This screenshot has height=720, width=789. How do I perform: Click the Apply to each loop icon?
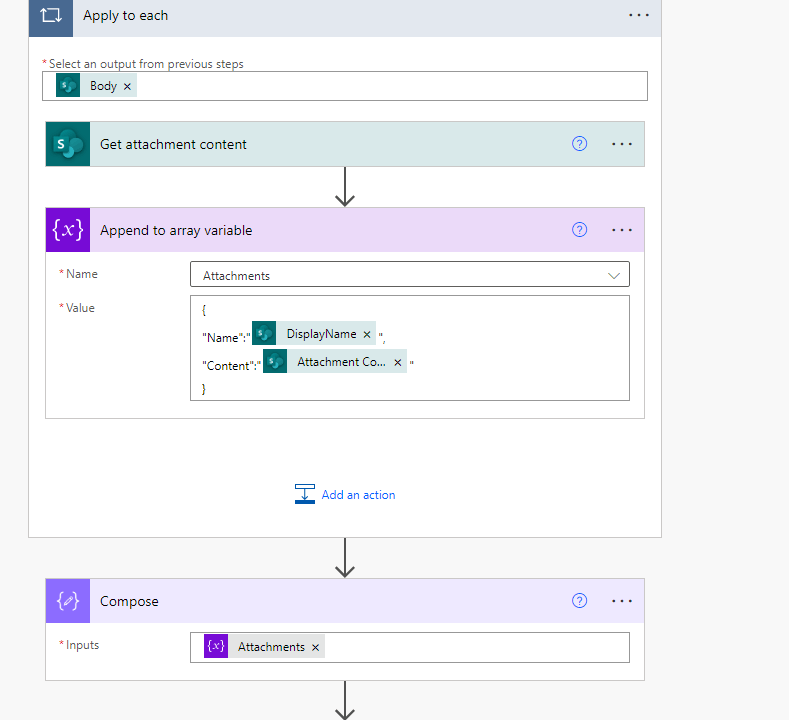tap(51, 16)
